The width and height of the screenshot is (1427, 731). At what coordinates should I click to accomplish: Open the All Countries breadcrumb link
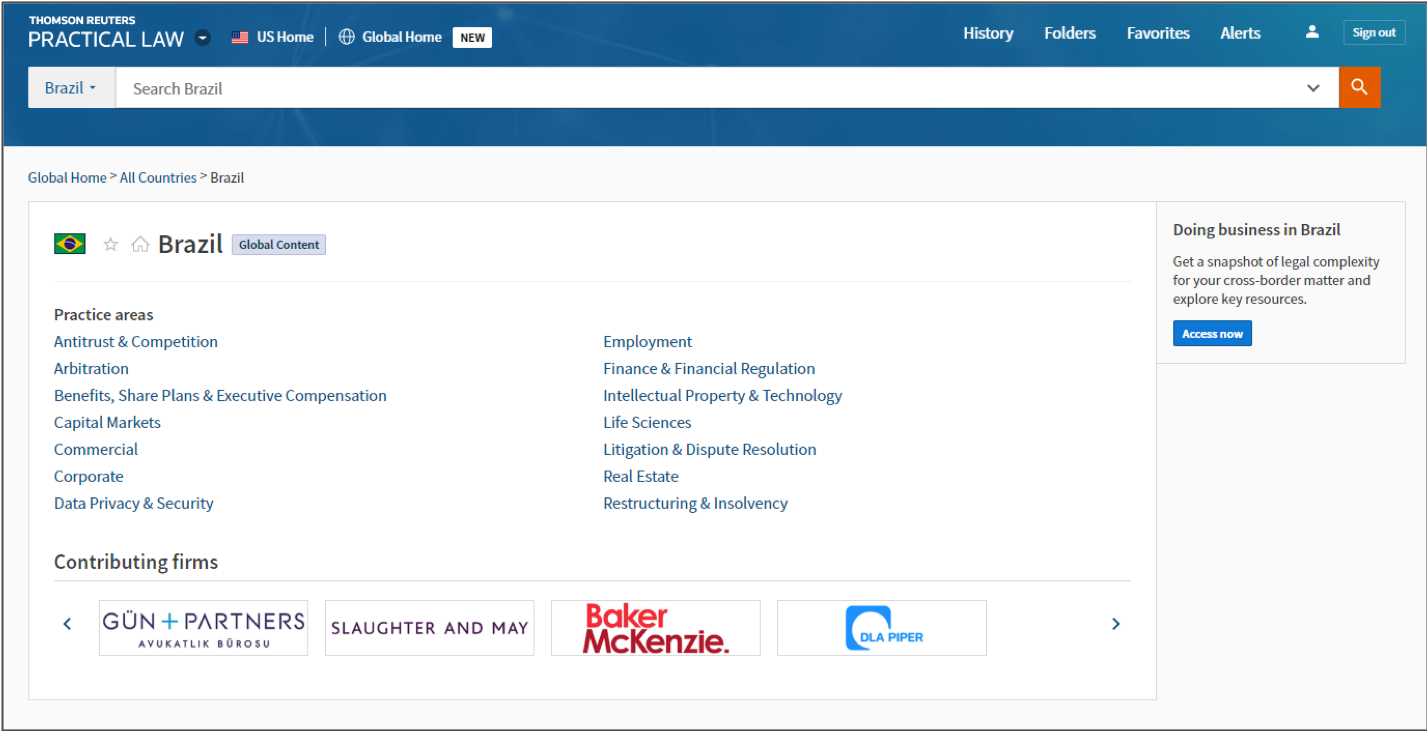coord(158,178)
